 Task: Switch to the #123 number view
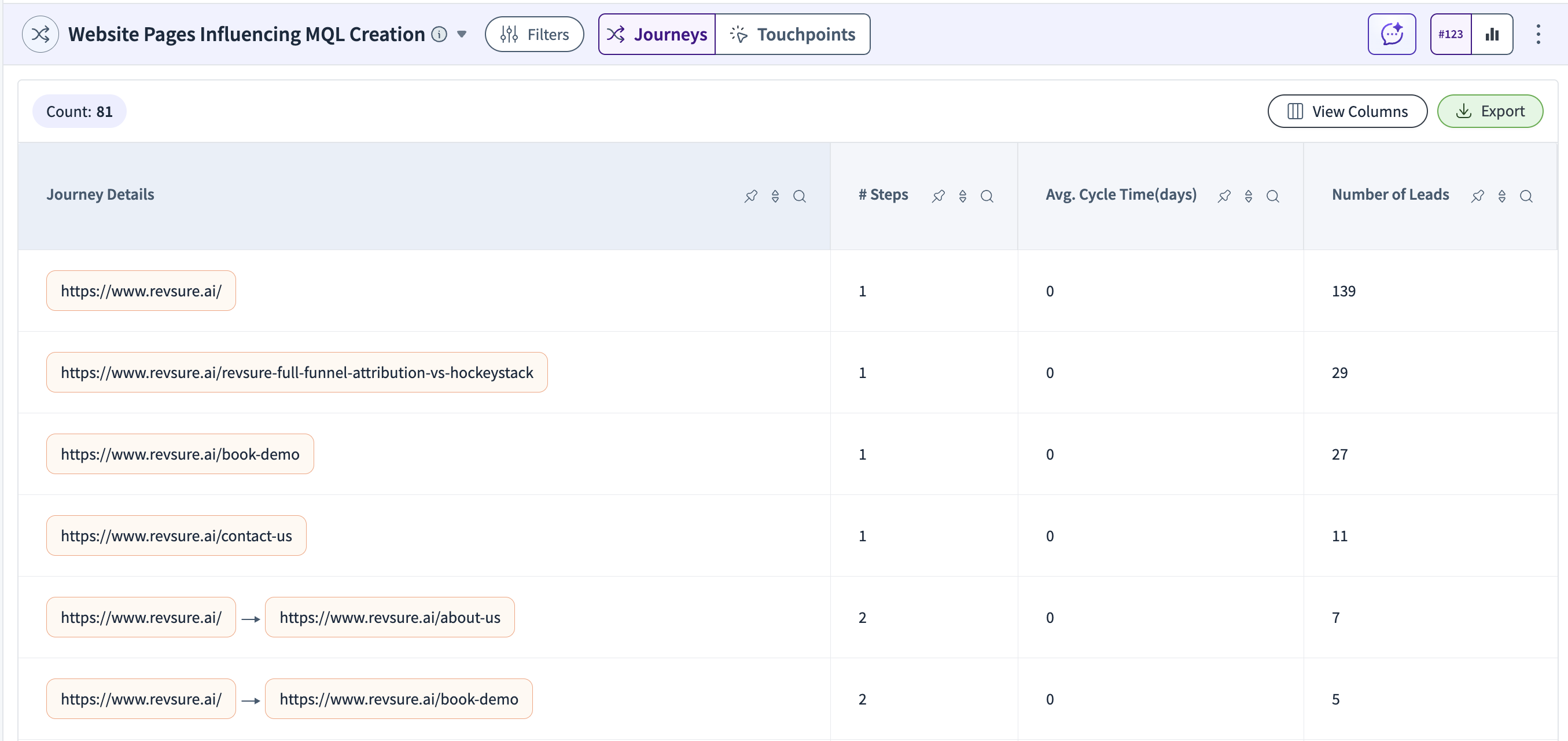(1450, 34)
